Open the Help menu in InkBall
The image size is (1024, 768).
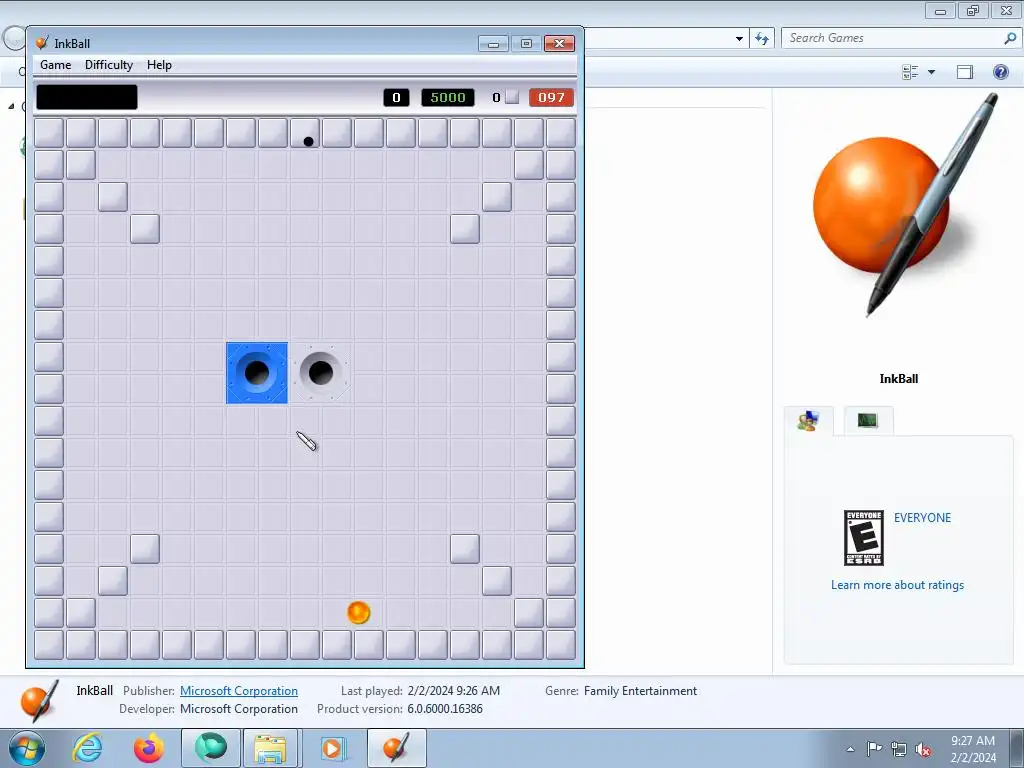tap(159, 65)
